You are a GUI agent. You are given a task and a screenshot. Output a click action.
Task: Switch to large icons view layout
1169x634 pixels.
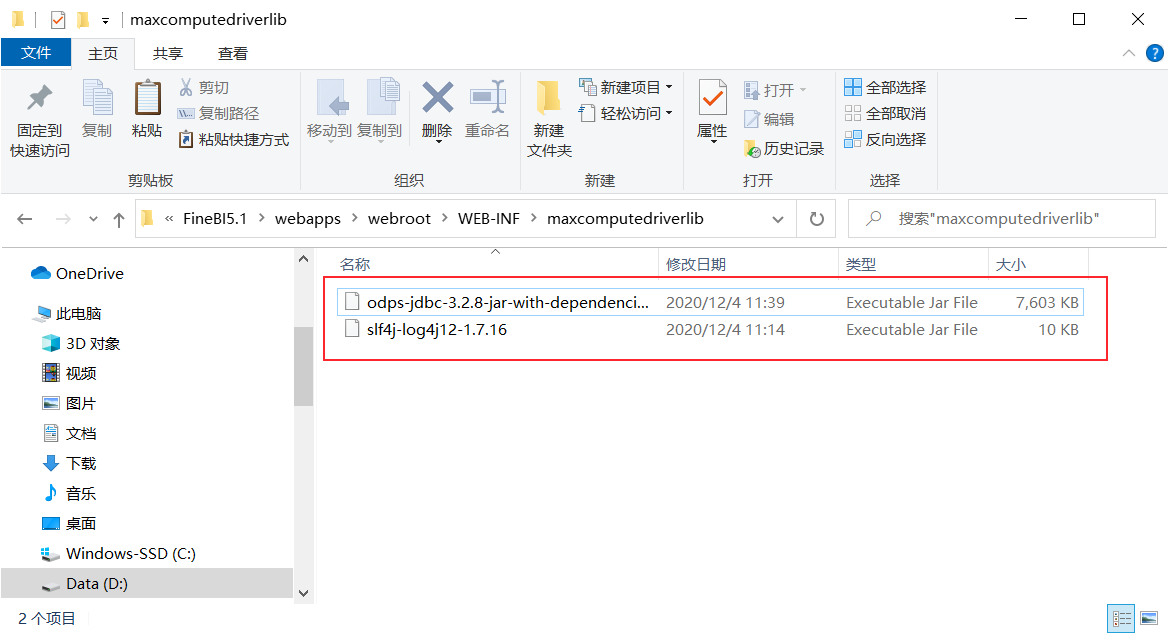pyautogui.click(x=1149, y=618)
